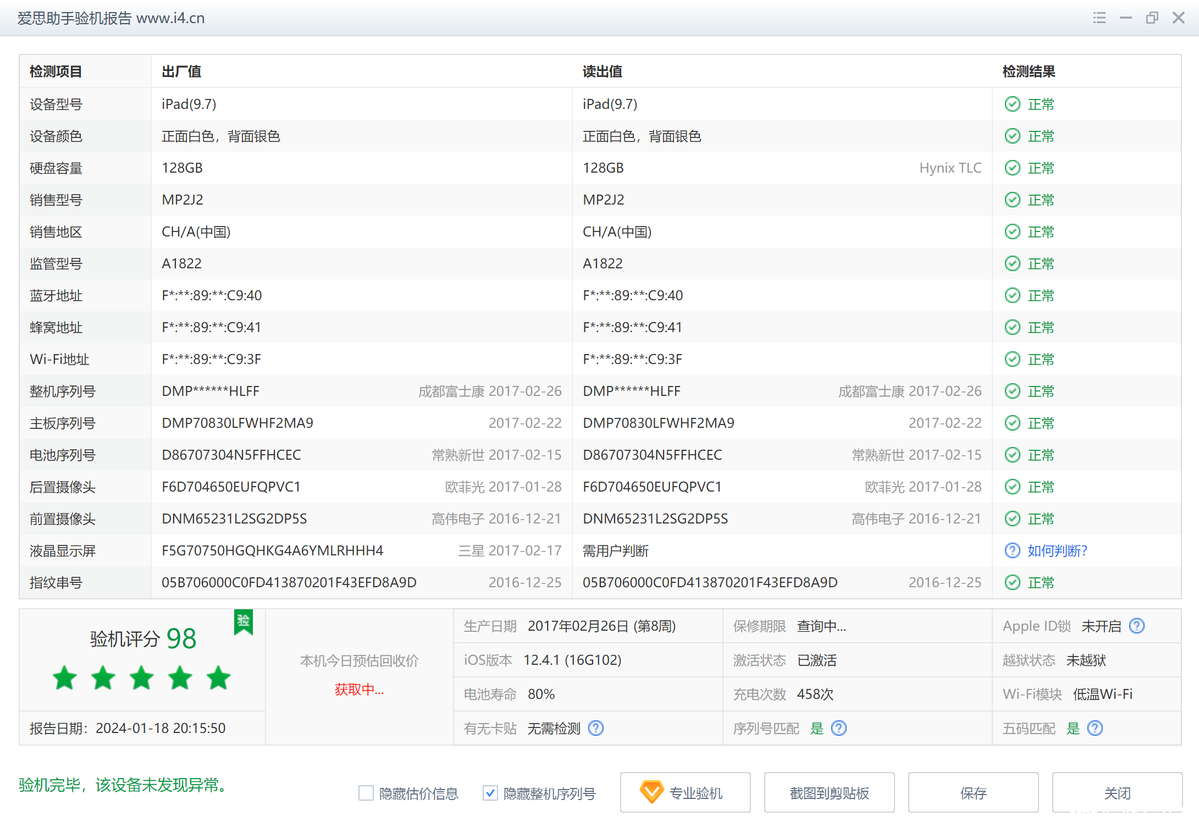This screenshot has height=827, width=1199.
Task: Click the green check icon for 蓝牙地址 row
Action: pyautogui.click(x=1012, y=295)
